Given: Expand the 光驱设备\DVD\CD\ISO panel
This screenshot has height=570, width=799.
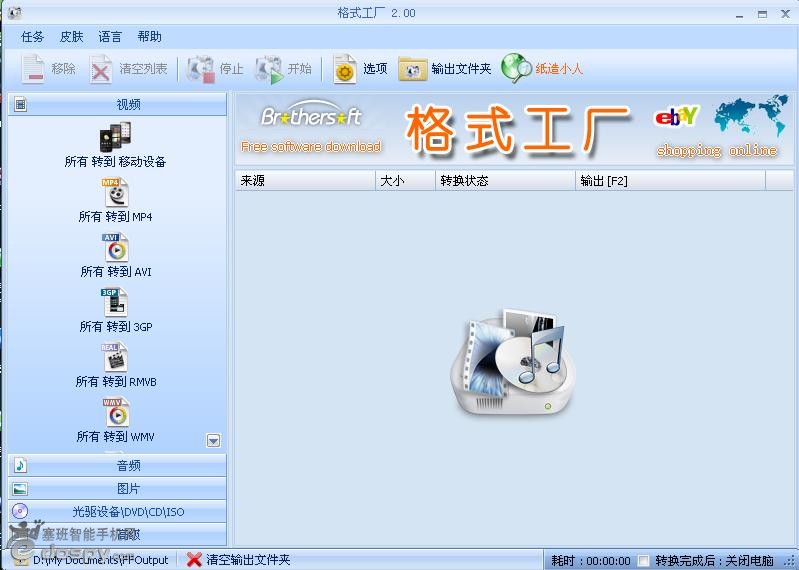Looking at the screenshot, I should [x=117, y=511].
